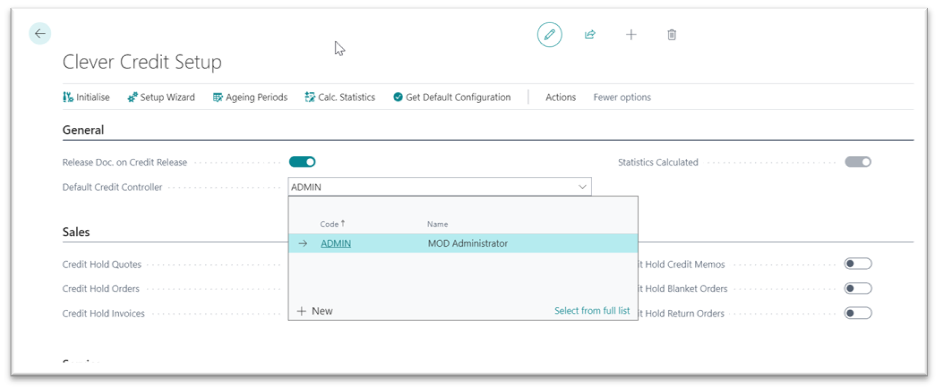The height and width of the screenshot is (390, 939).
Task: Click the pencil edit icon
Action: (549, 35)
